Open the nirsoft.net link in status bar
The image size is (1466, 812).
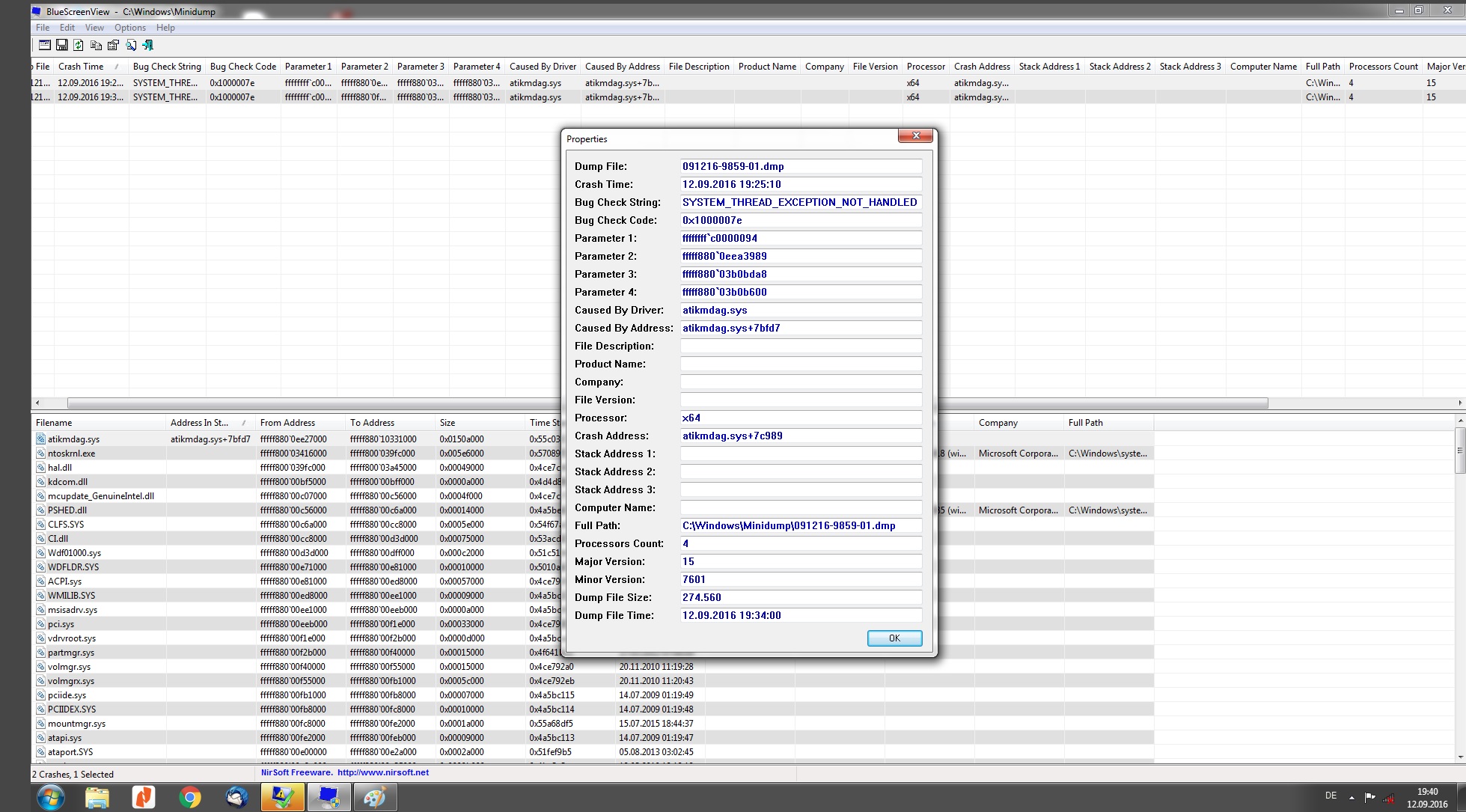(x=382, y=772)
